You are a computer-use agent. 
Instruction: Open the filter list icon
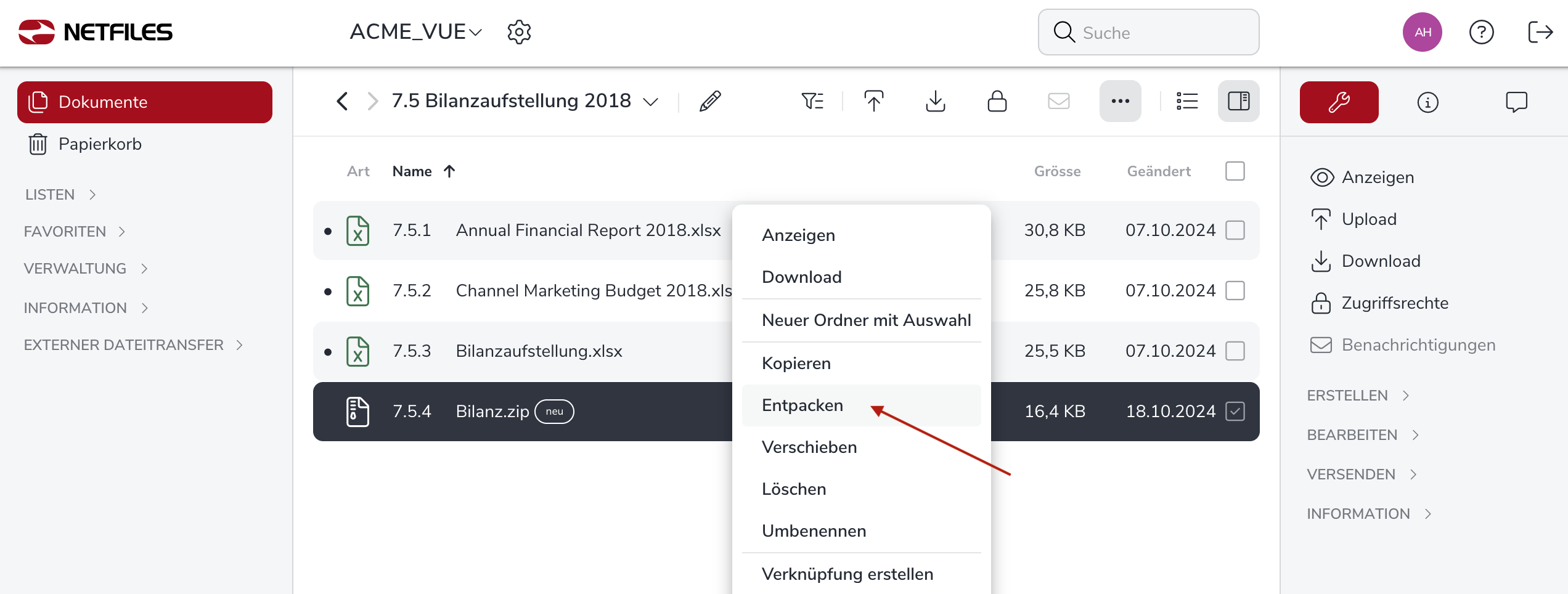[812, 101]
